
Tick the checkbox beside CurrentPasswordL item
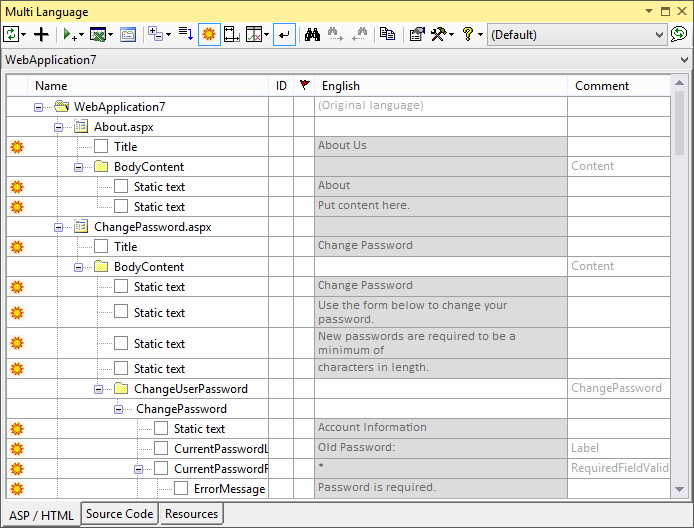coord(161,449)
